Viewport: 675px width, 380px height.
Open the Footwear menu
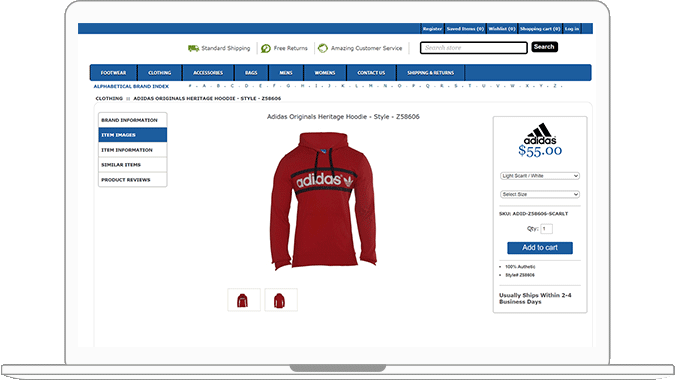(114, 73)
